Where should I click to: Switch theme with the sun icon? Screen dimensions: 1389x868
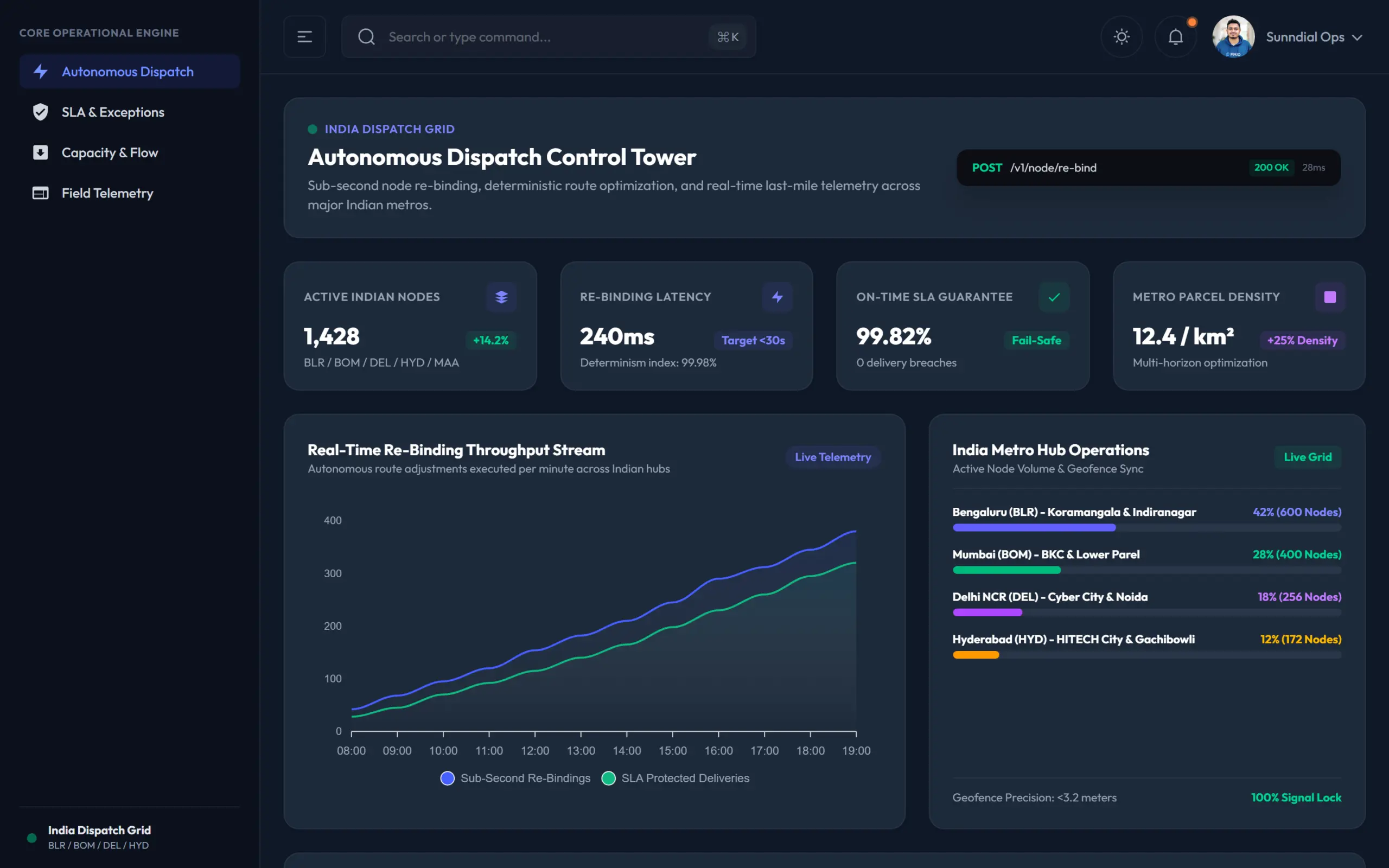pos(1121,37)
